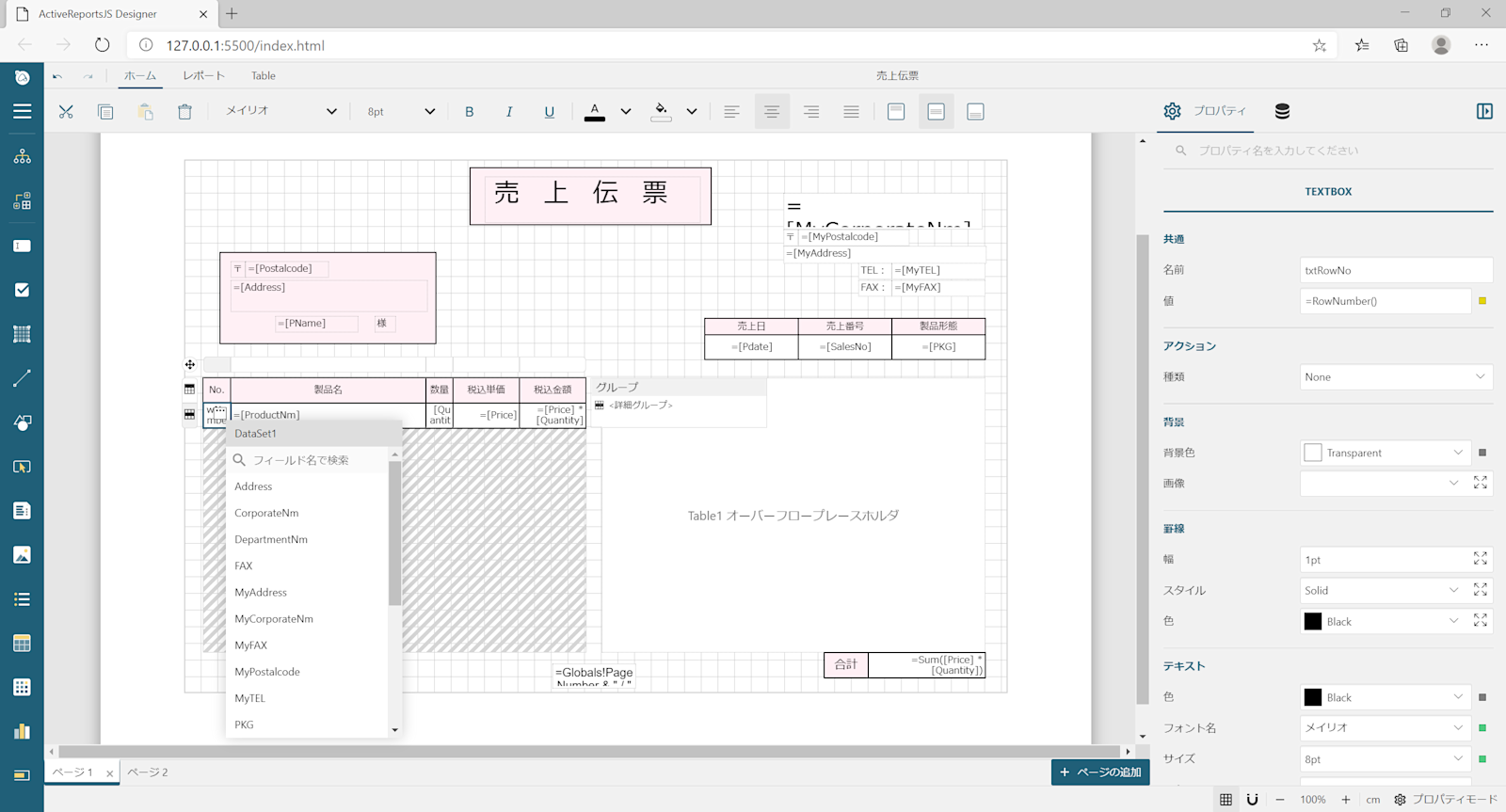The image size is (1506, 812).
Task: Click the Properties gear icon
Action: tap(1172, 111)
